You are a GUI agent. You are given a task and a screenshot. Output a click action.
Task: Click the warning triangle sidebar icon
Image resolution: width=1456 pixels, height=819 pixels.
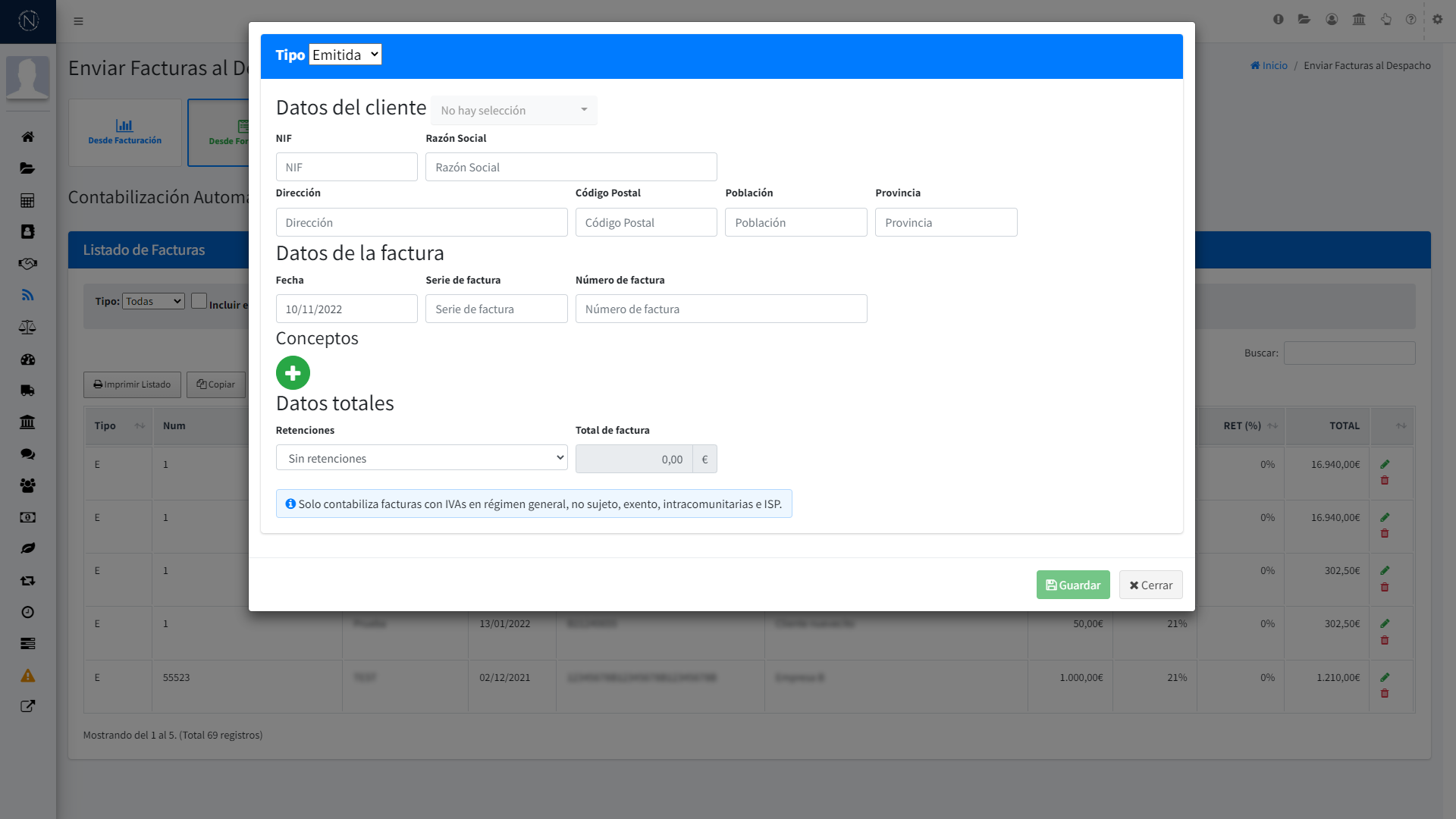(x=28, y=676)
